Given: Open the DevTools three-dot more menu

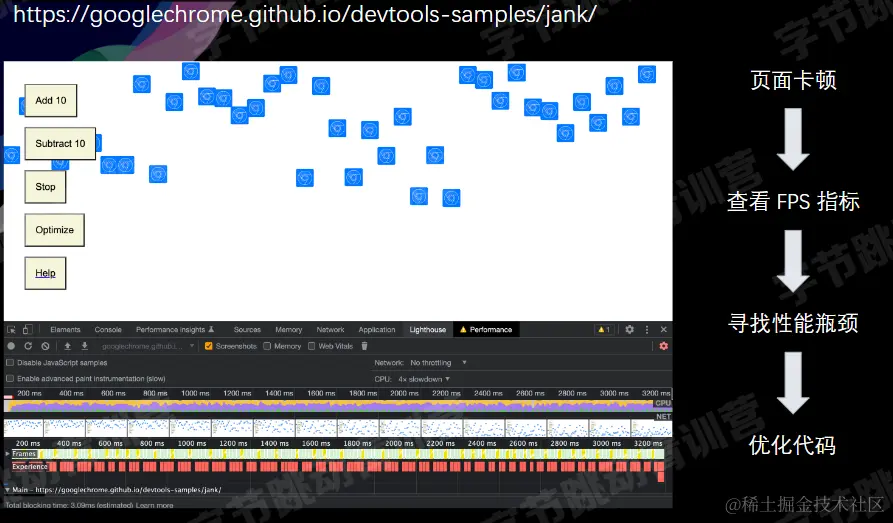Looking at the screenshot, I should (x=646, y=329).
